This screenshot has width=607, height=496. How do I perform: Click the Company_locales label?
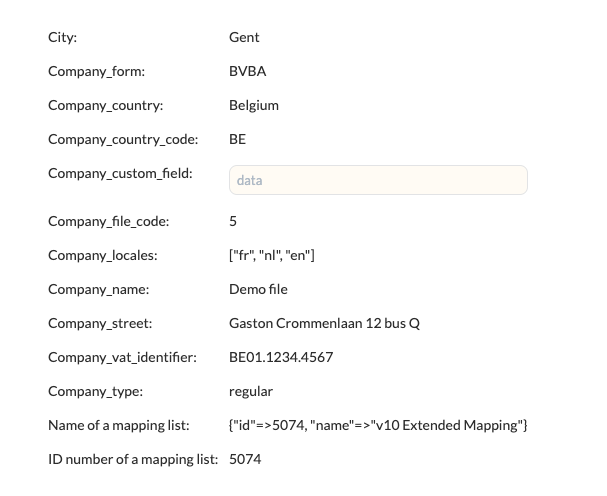(103, 255)
